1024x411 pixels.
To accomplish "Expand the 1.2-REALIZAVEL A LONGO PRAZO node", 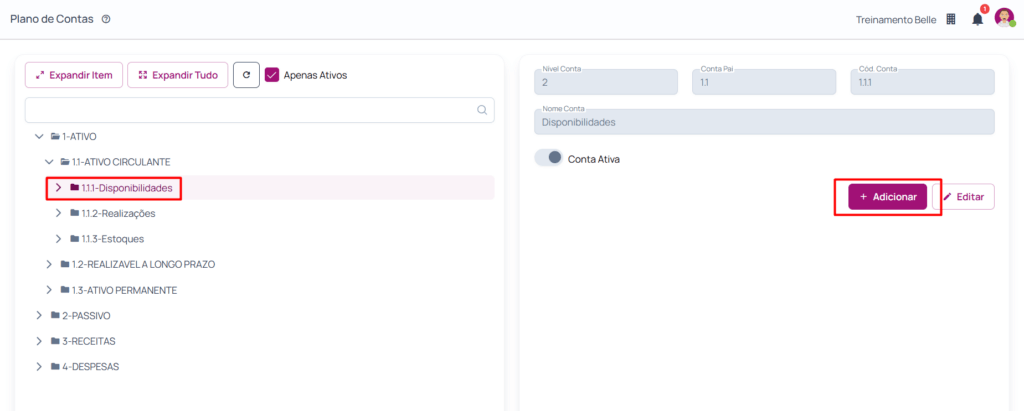I will pyautogui.click(x=49, y=264).
